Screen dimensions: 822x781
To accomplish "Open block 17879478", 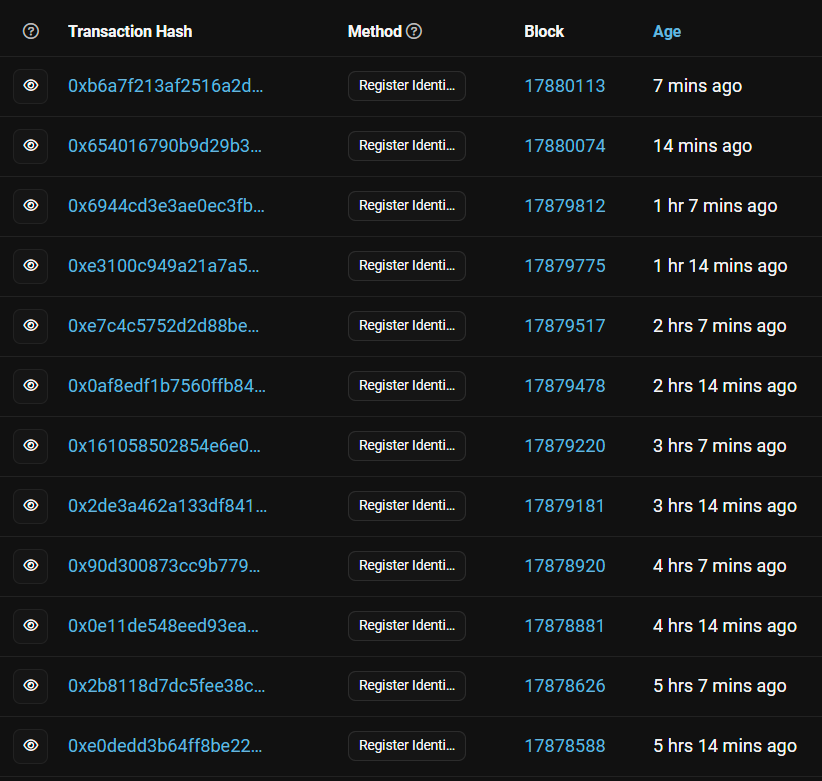I will pyautogui.click(x=565, y=386).
